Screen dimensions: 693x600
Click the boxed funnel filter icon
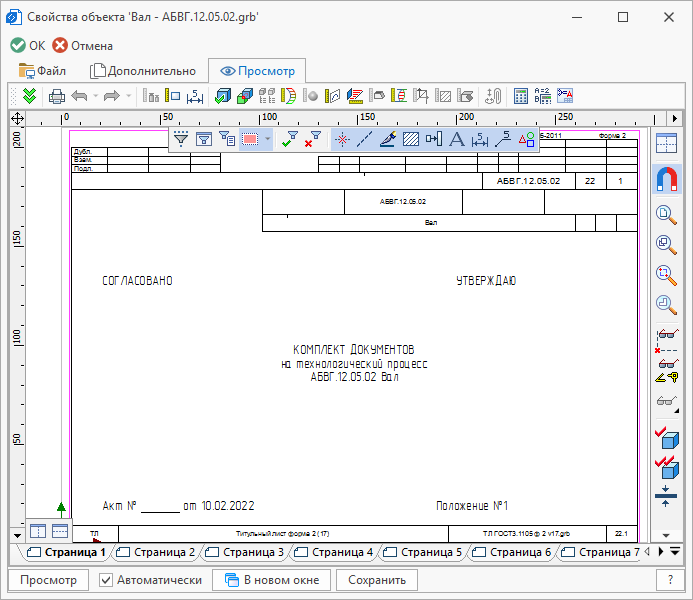point(204,139)
